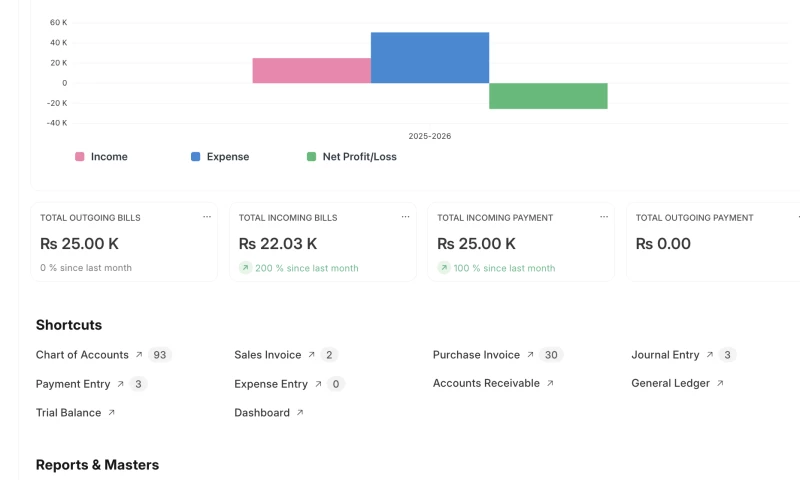The image size is (800, 480).
Task: Open the Journal Entry shortcut
Action: pos(665,355)
